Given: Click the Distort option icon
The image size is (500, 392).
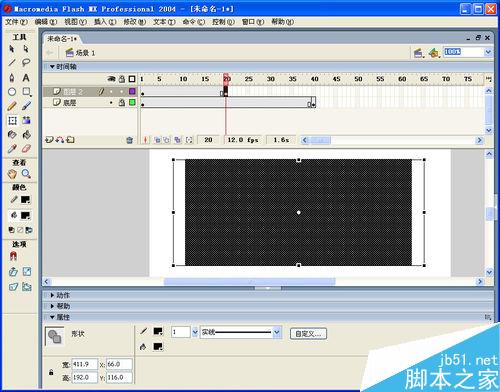Looking at the screenshot, I should click(x=13, y=287).
